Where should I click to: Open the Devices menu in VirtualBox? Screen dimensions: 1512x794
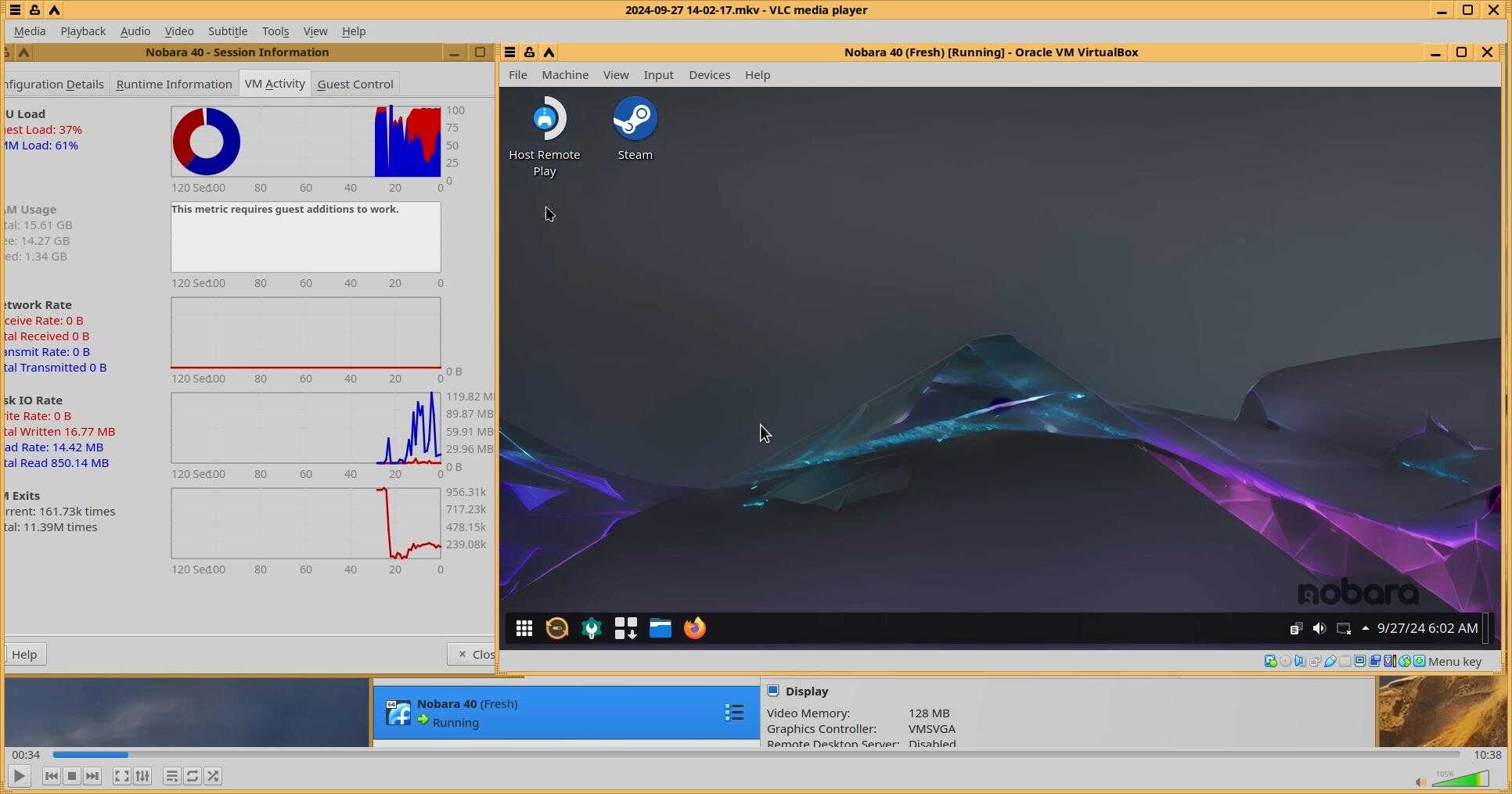(x=709, y=75)
